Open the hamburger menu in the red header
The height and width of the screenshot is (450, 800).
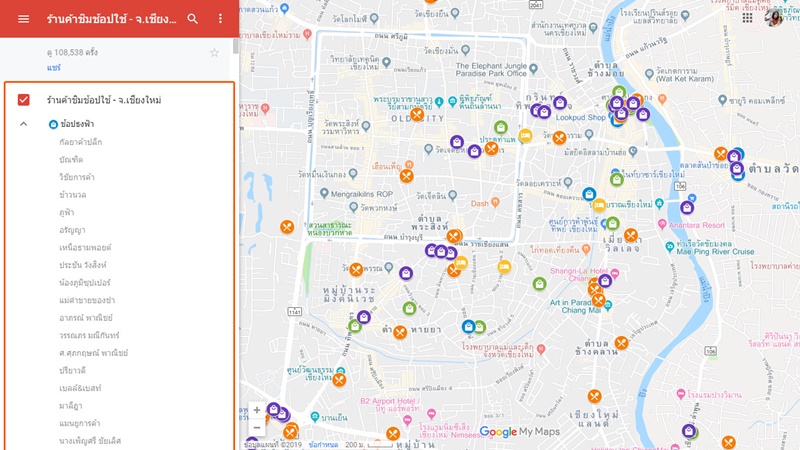coord(23,19)
